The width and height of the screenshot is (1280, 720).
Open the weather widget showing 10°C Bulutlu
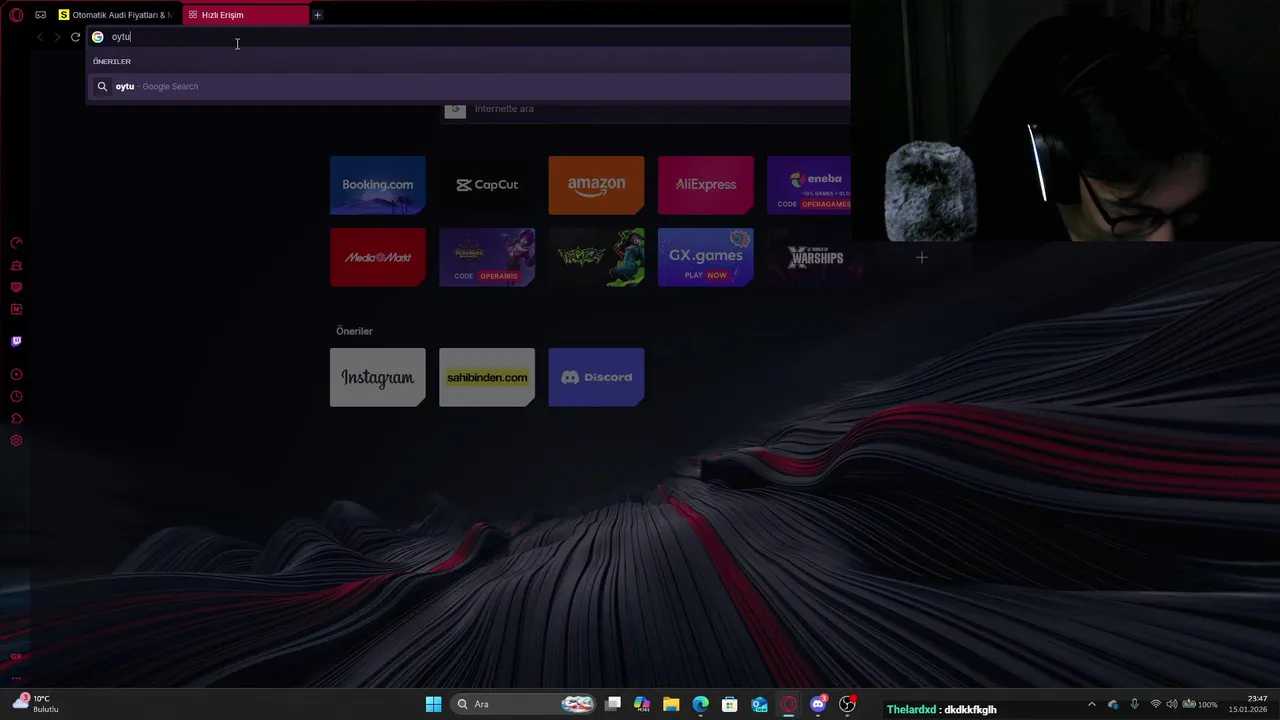[x=36, y=704]
